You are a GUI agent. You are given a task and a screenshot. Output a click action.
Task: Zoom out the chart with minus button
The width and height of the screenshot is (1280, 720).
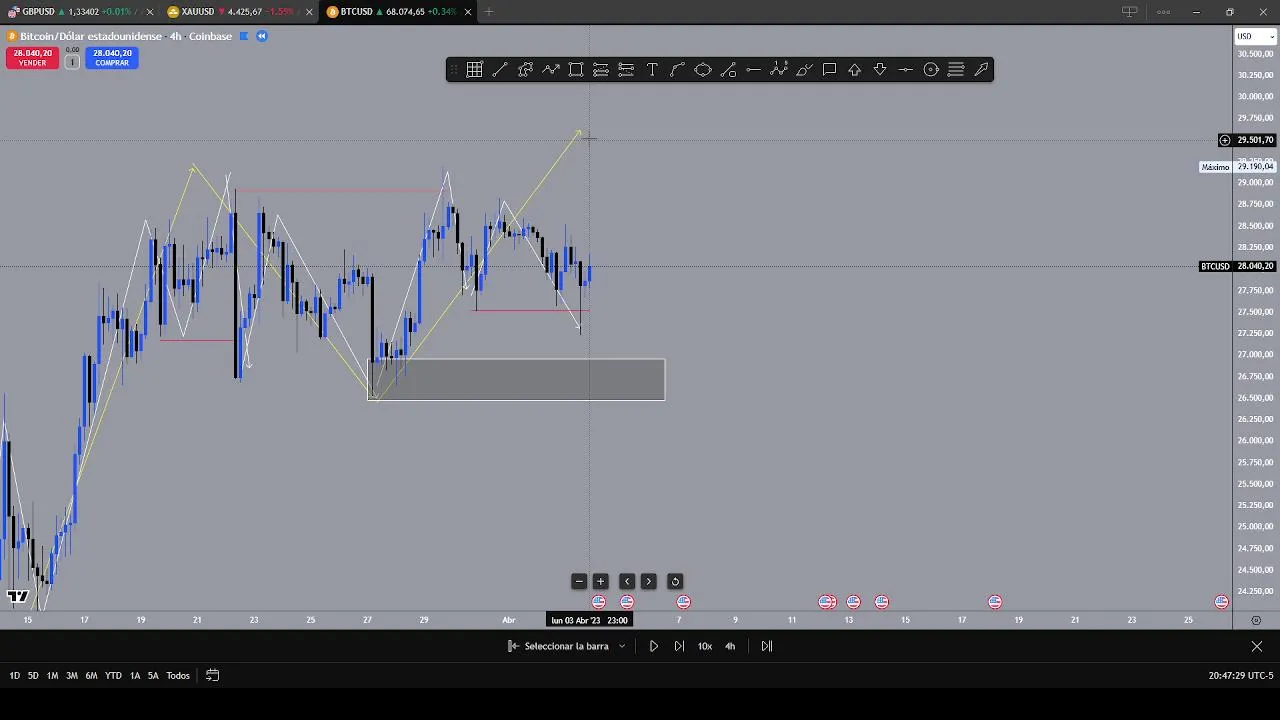(579, 581)
